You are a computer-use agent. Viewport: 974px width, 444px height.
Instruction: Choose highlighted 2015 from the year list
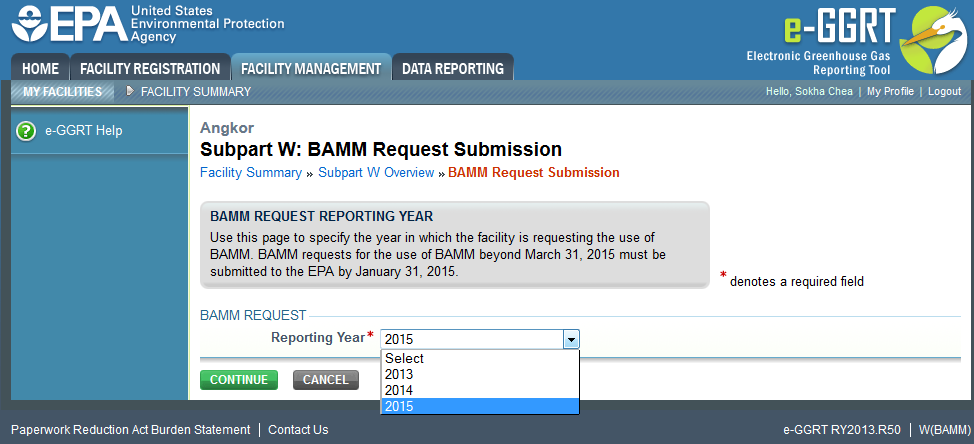[480, 407]
